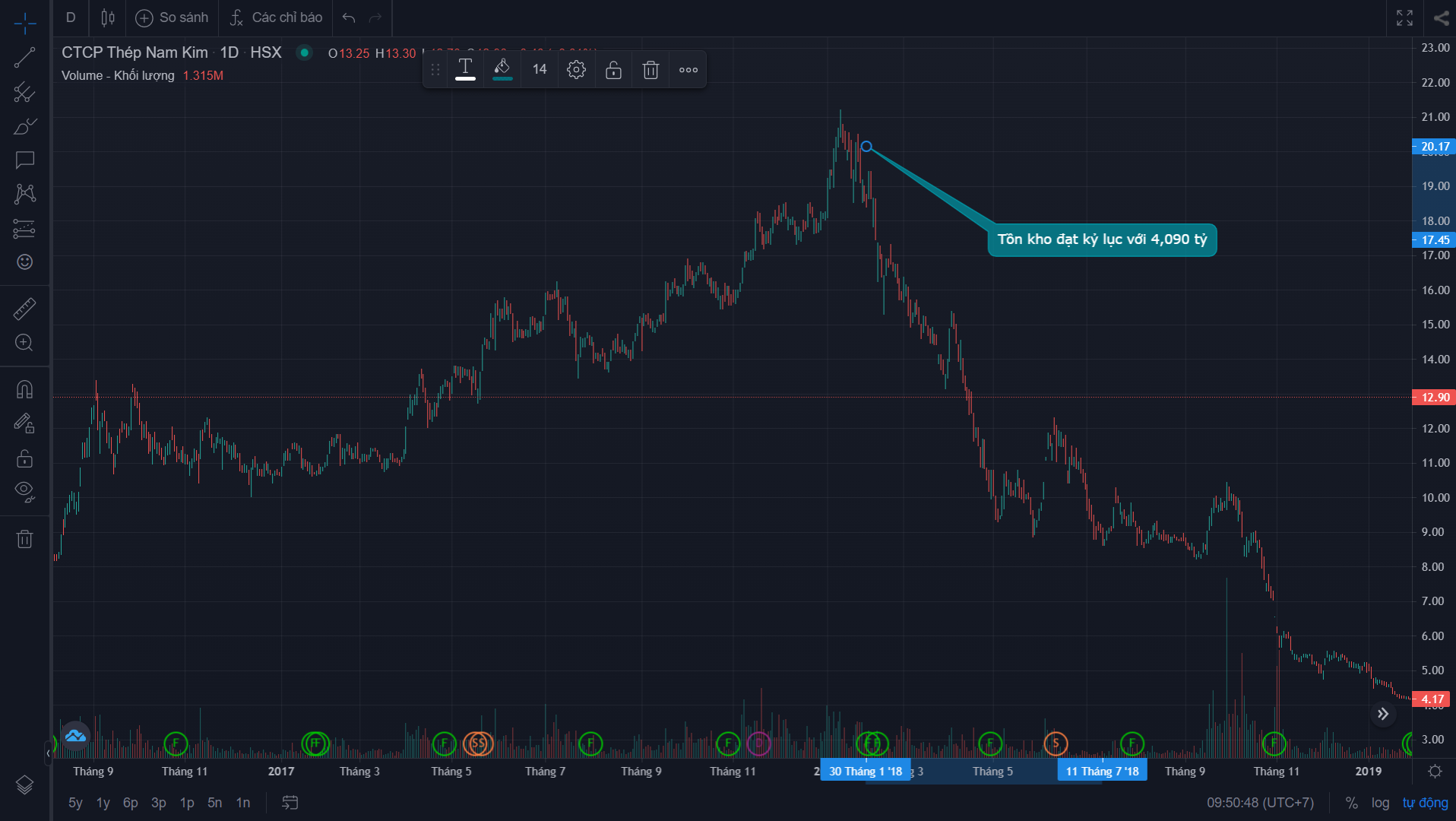Toggle hide all drawings eye icon
1456x821 pixels.
pyautogui.click(x=24, y=491)
